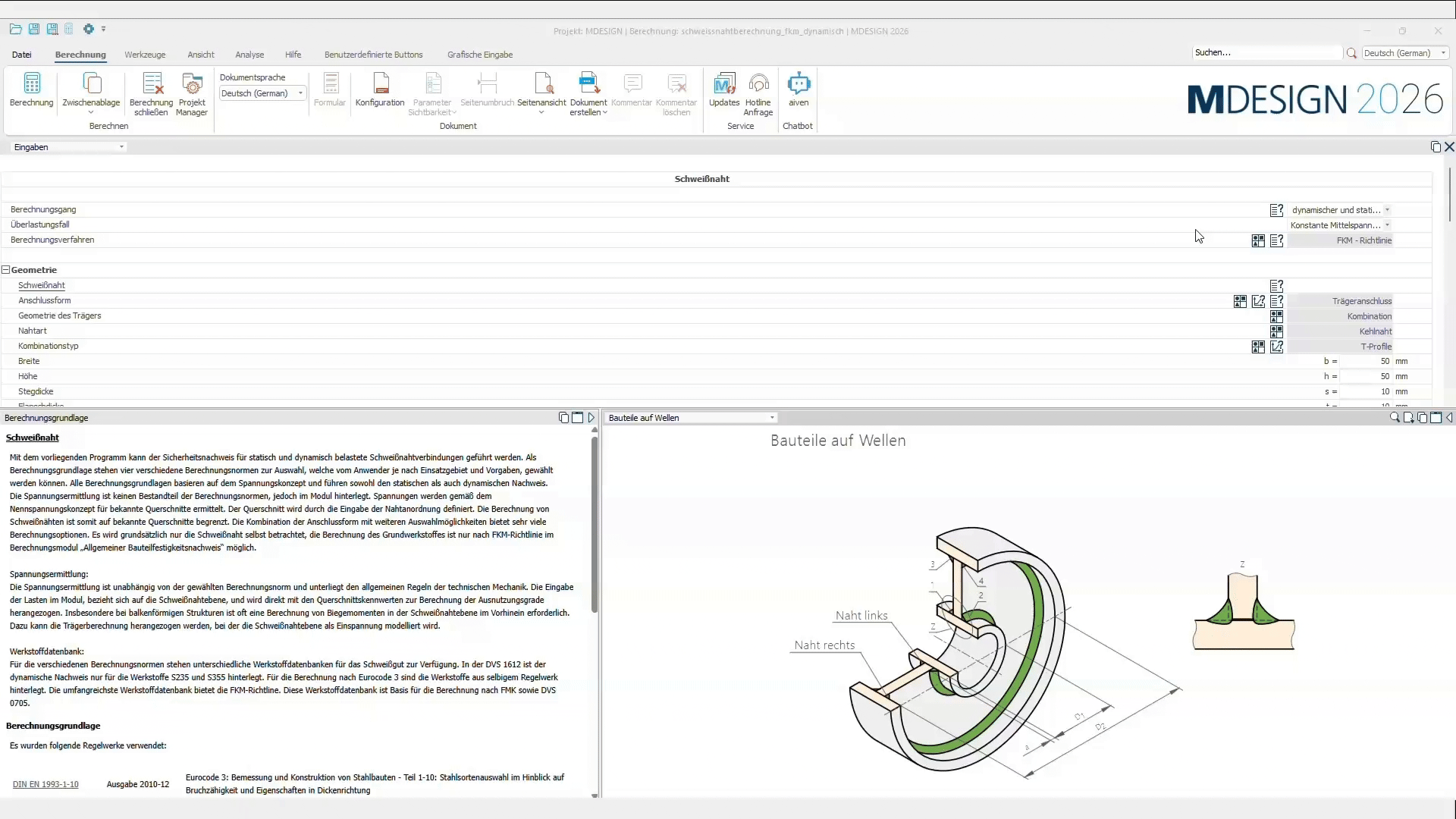Image resolution: width=1456 pixels, height=819 pixels.
Task: Launch the aiven chatbot
Action: [x=799, y=83]
